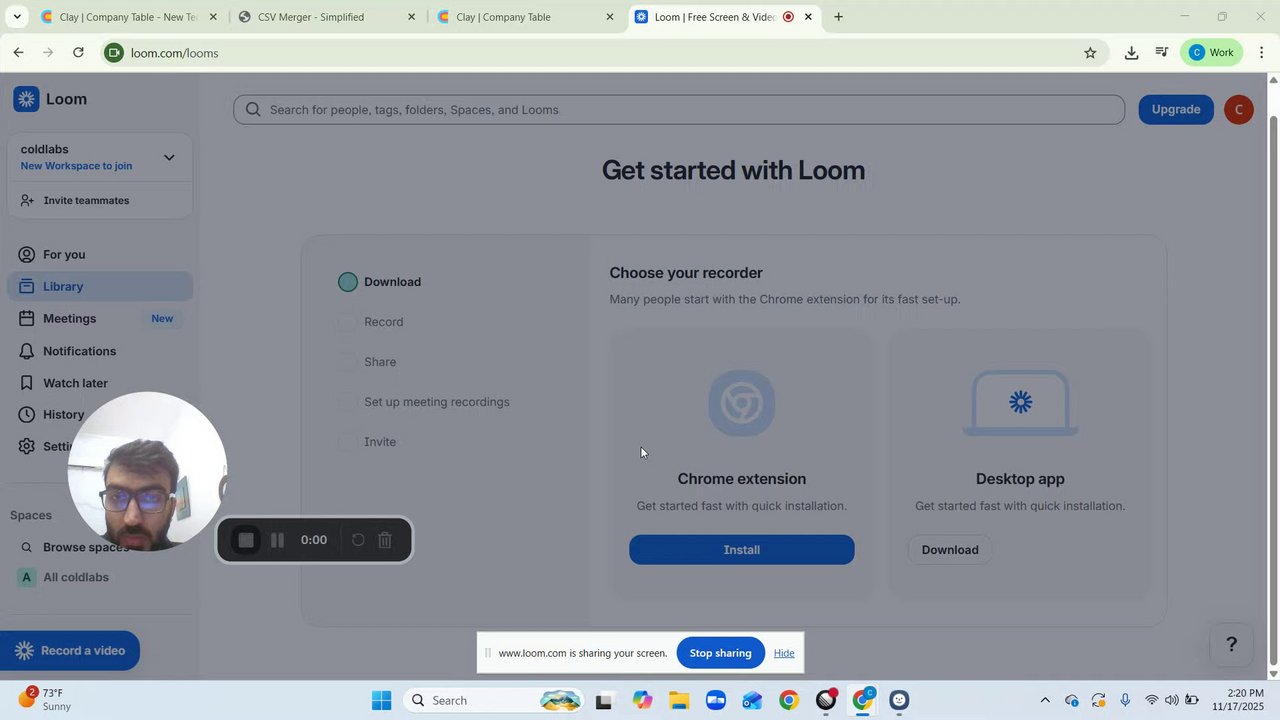Viewport: 1280px width, 720px height.
Task: Stop the Loom recording
Action: [246, 540]
